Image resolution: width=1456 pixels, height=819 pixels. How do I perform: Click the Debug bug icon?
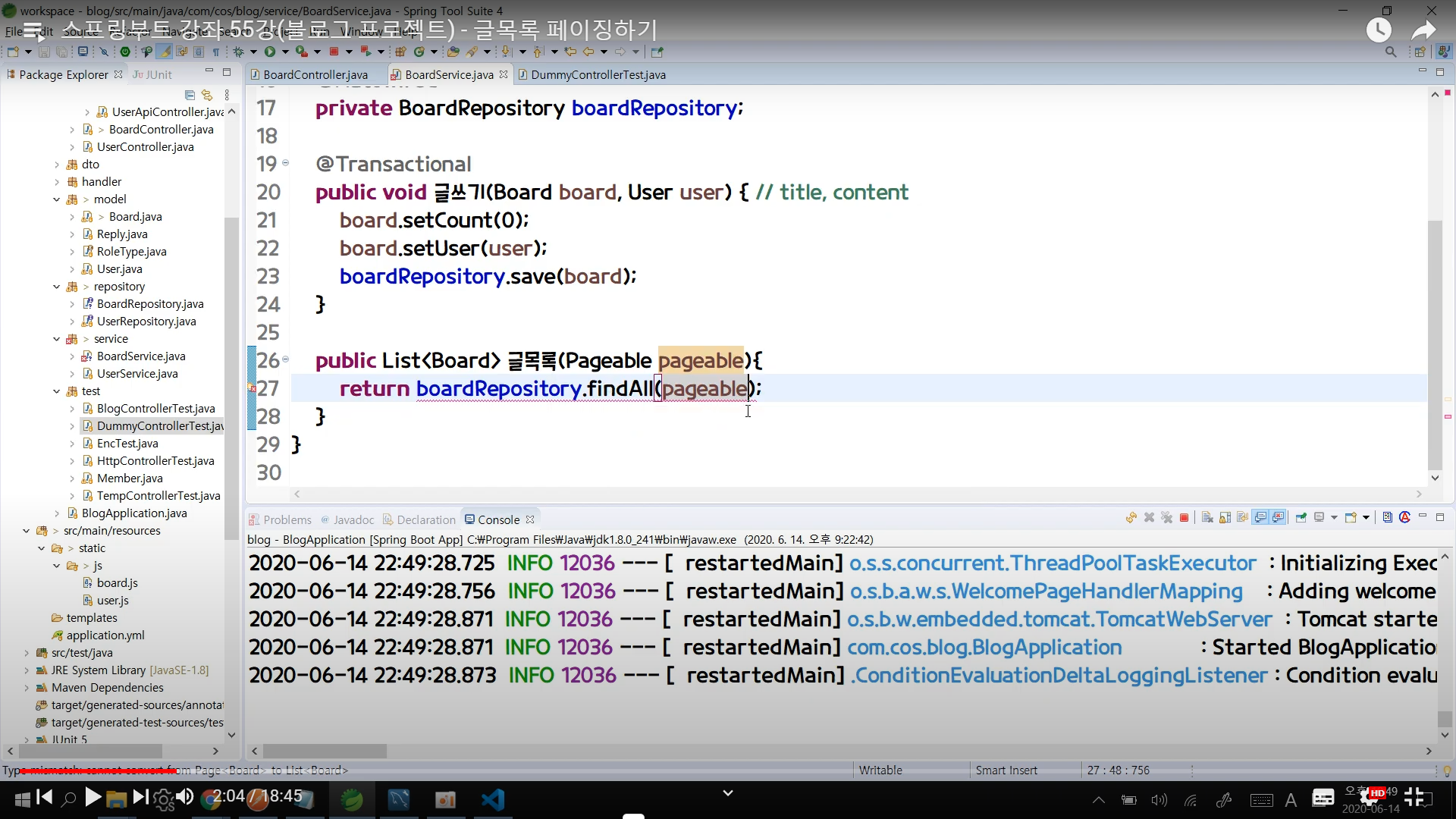238,52
